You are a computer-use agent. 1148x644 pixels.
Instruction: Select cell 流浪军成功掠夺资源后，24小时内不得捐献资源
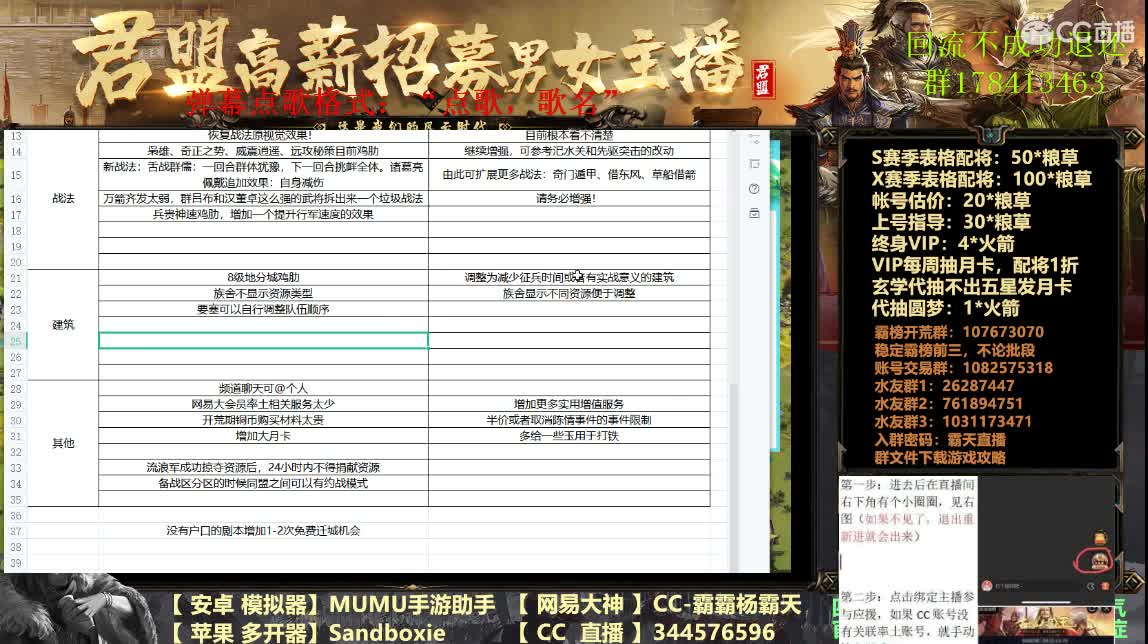click(x=264, y=468)
